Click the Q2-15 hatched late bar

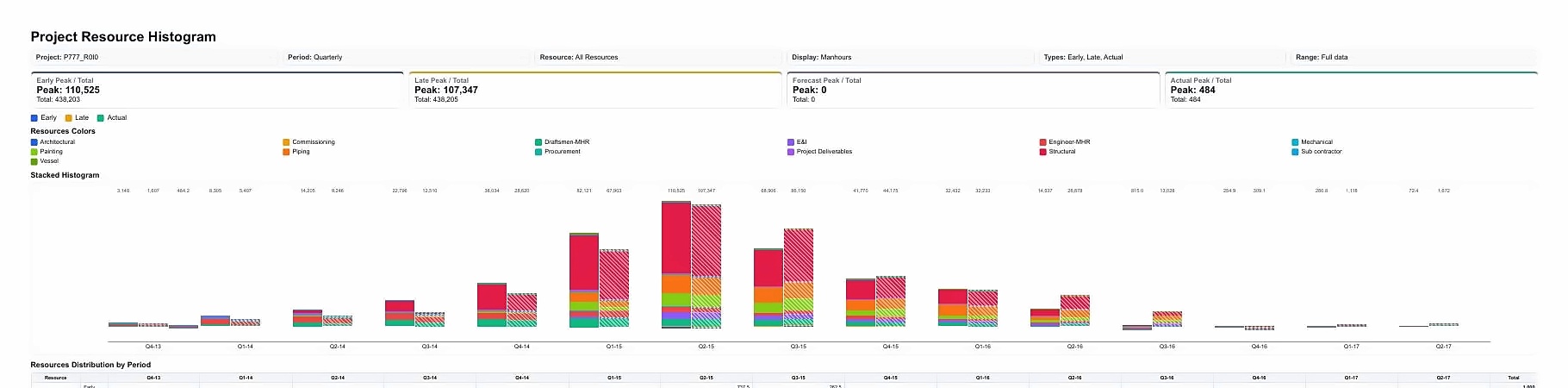pyautogui.click(x=706, y=266)
